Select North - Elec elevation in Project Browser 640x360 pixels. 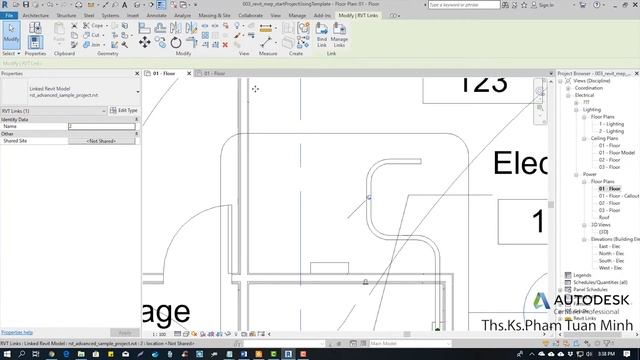[611, 253]
